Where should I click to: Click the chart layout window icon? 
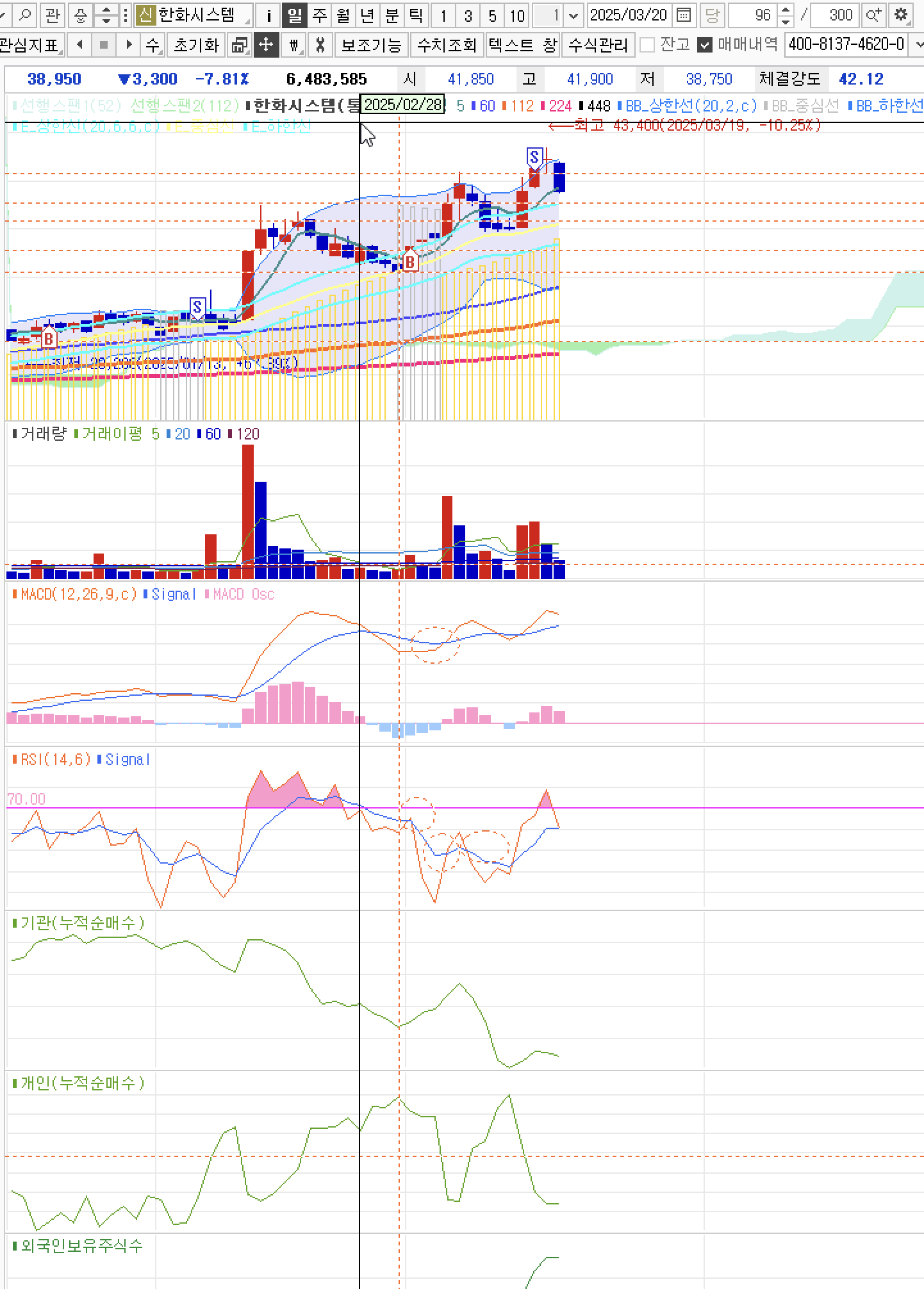[x=240, y=45]
